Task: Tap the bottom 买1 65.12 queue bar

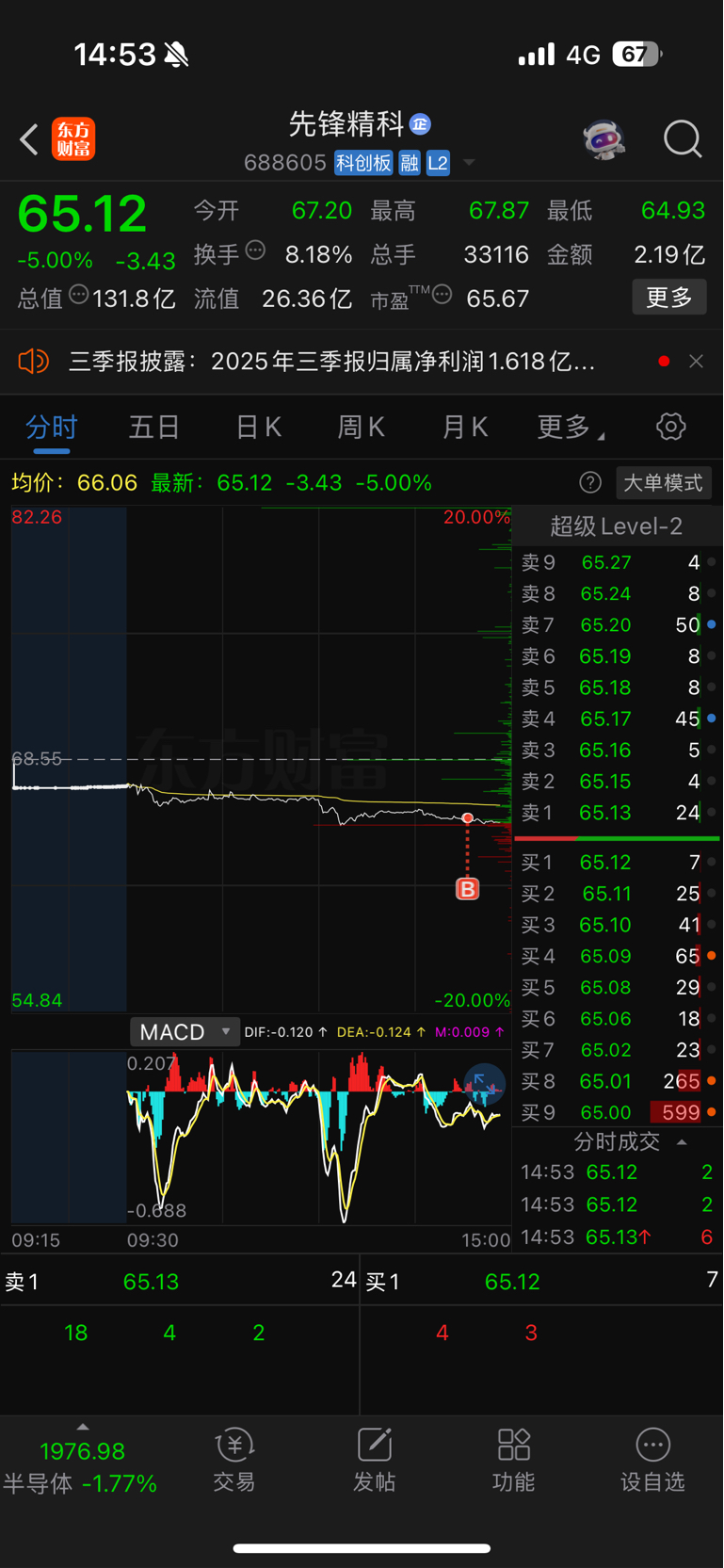Action: coord(541,1281)
